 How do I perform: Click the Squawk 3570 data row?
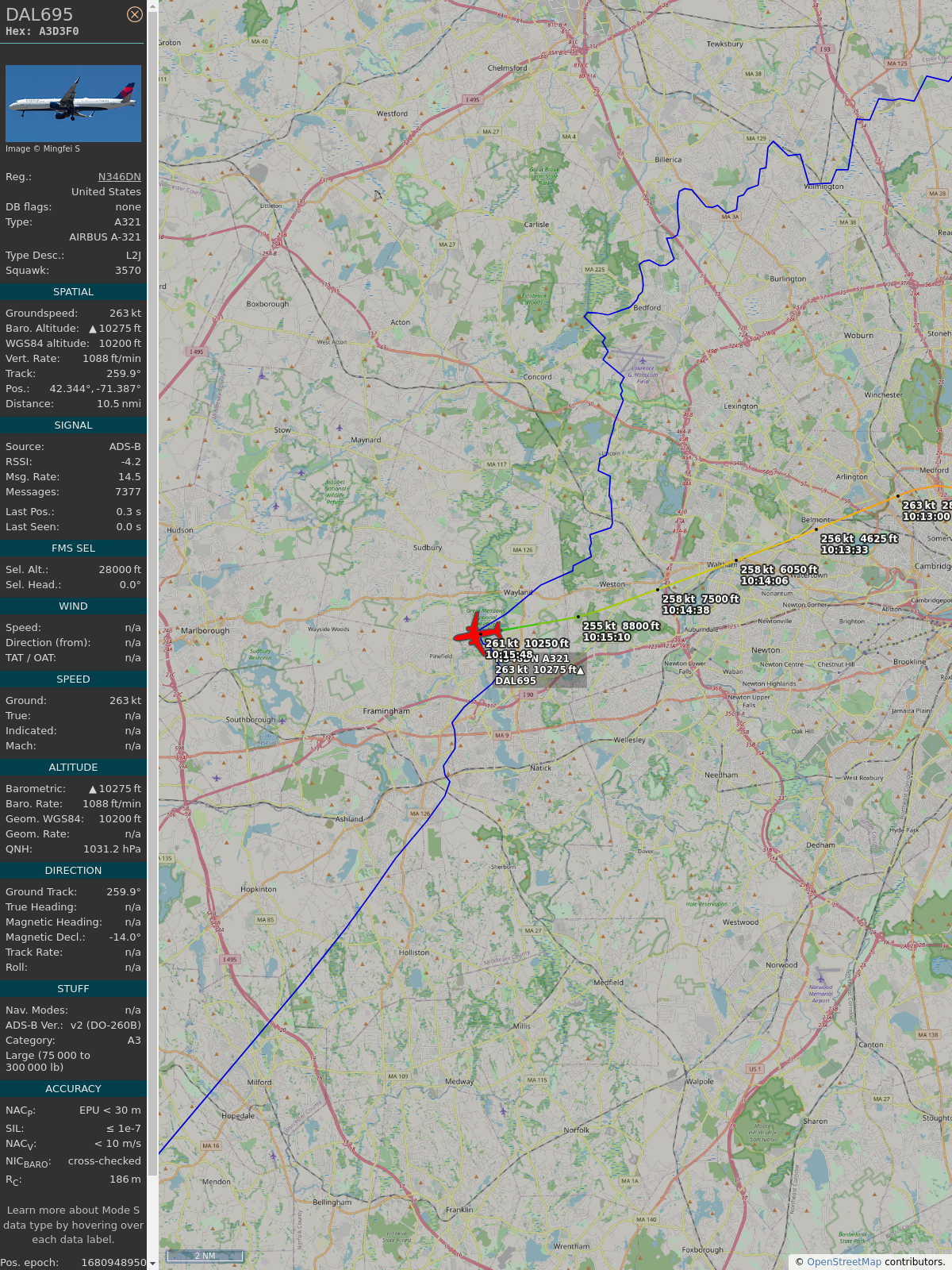pyautogui.click(x=73, y=271)
